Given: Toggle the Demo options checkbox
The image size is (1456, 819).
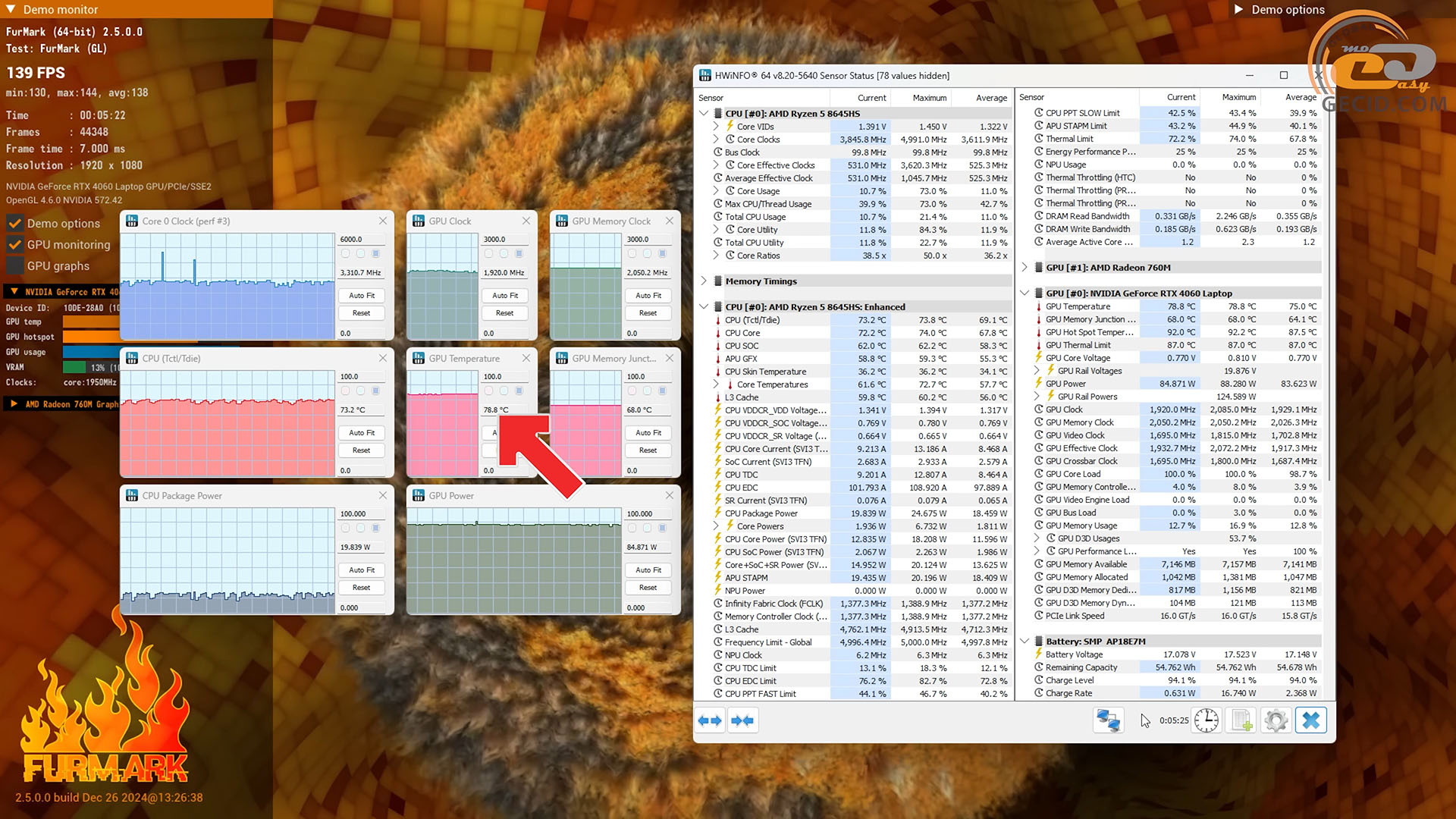Looking at the screenshot, I should 14,224.
